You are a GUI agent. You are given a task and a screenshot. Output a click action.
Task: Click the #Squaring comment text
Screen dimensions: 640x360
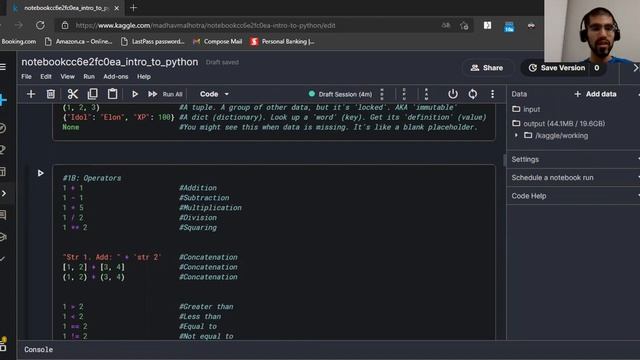pyautogui.click(x=198, y=228)
